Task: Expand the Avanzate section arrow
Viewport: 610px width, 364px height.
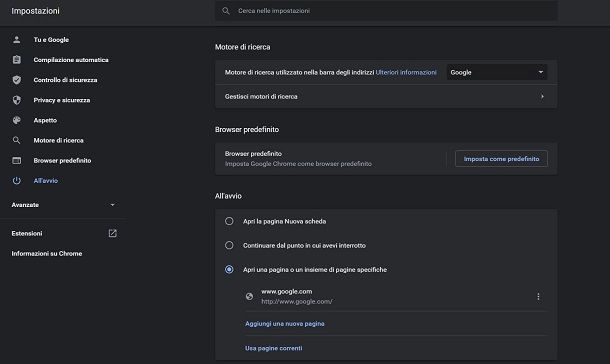Action: point(112,205)
